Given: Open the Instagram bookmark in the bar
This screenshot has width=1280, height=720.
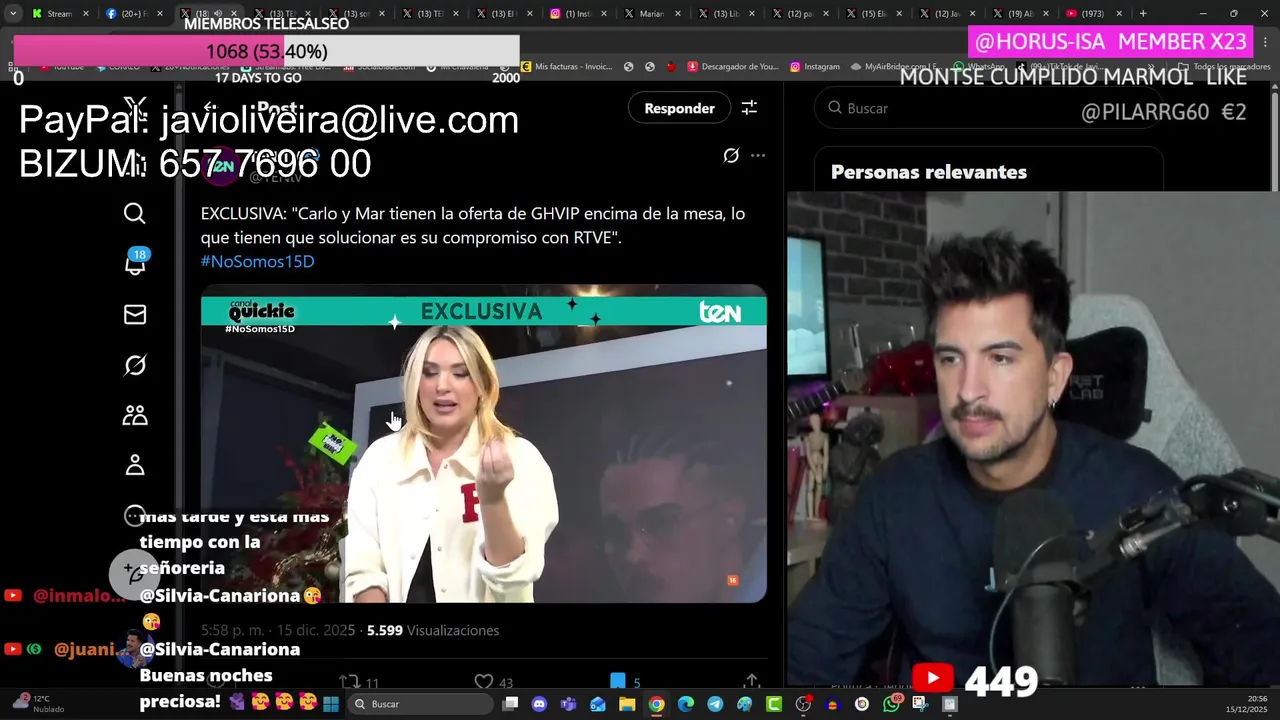Looking at the screenshot, I should 815,66.
